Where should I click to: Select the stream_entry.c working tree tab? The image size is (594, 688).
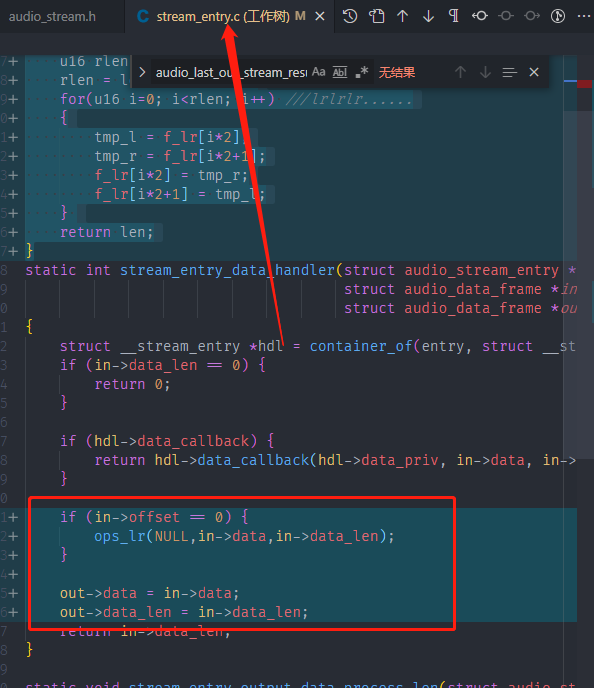click(x=223, y=17)
